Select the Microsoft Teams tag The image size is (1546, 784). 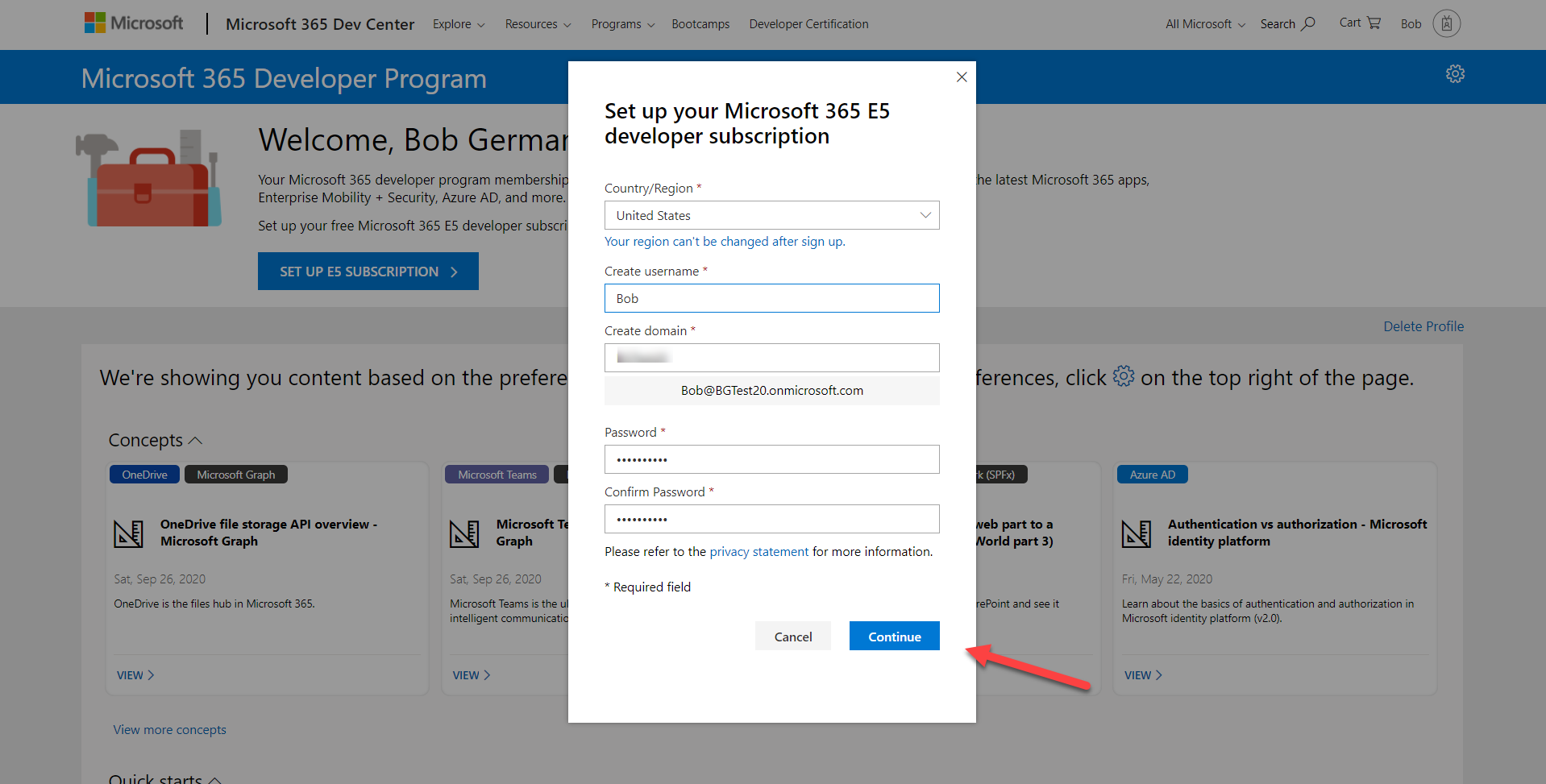tap(497, 475)
